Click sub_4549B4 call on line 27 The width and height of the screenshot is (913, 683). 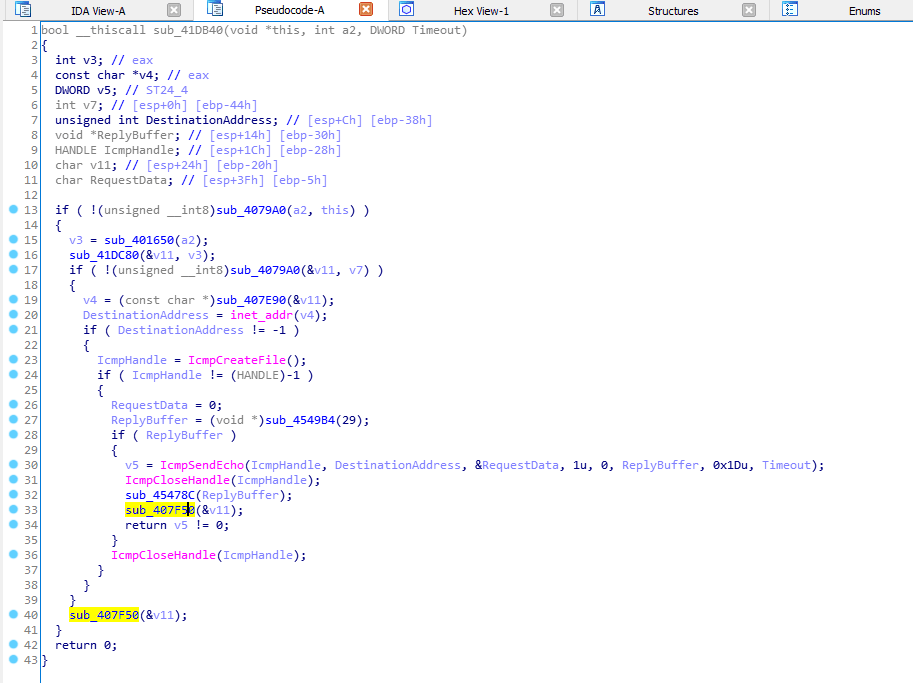(300, 420)
